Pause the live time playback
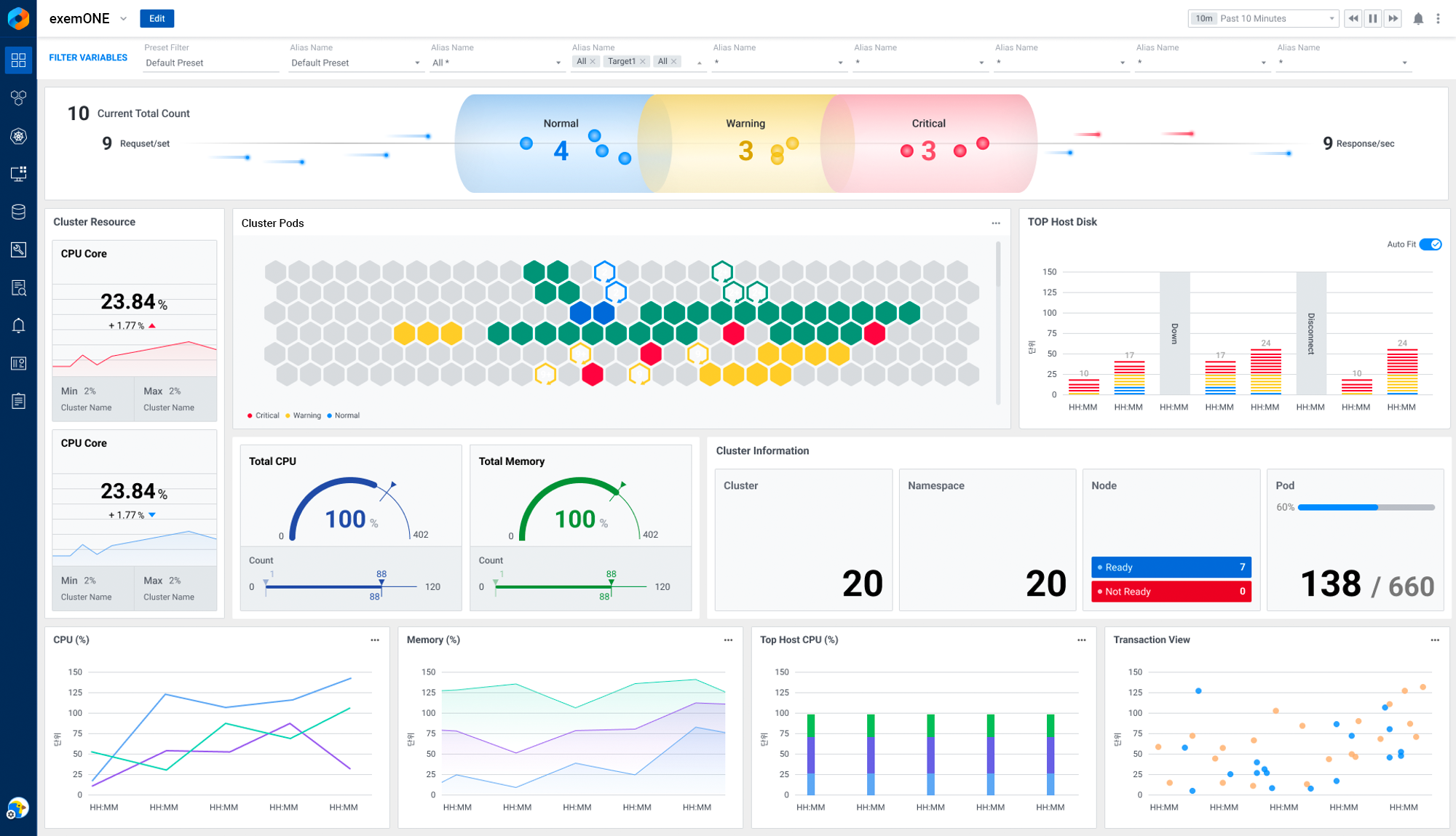1456x836 pixels. [1373, 19]
